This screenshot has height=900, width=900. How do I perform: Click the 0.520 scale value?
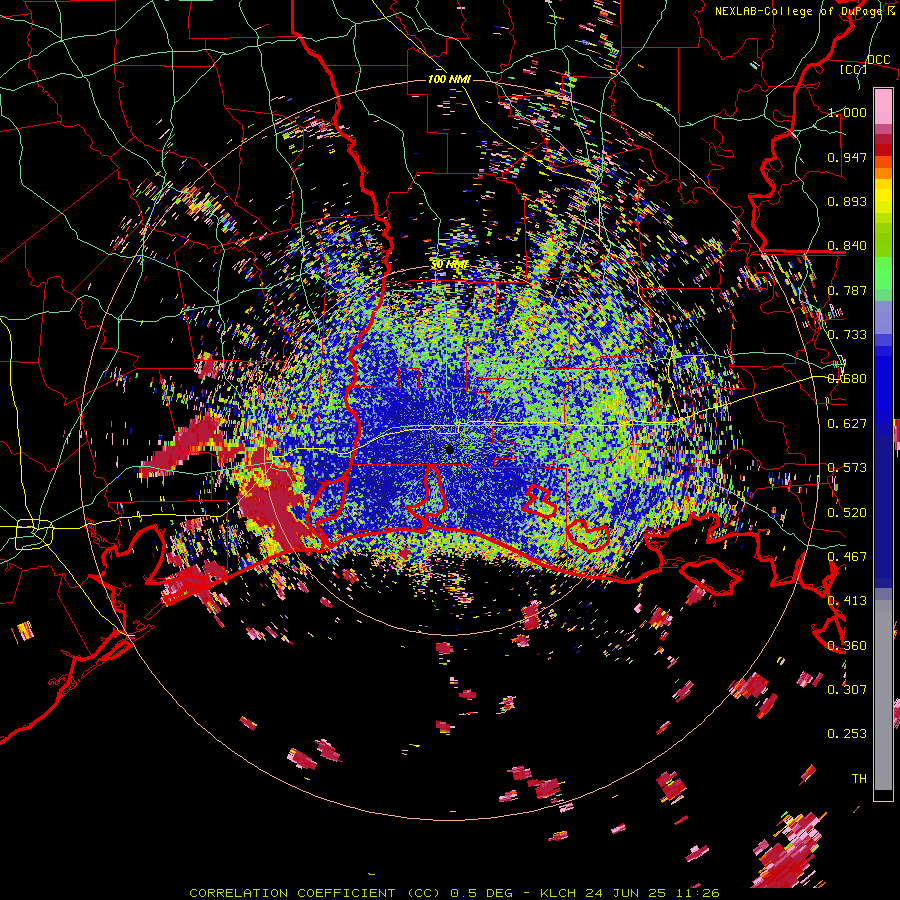(x=847, y=513)
